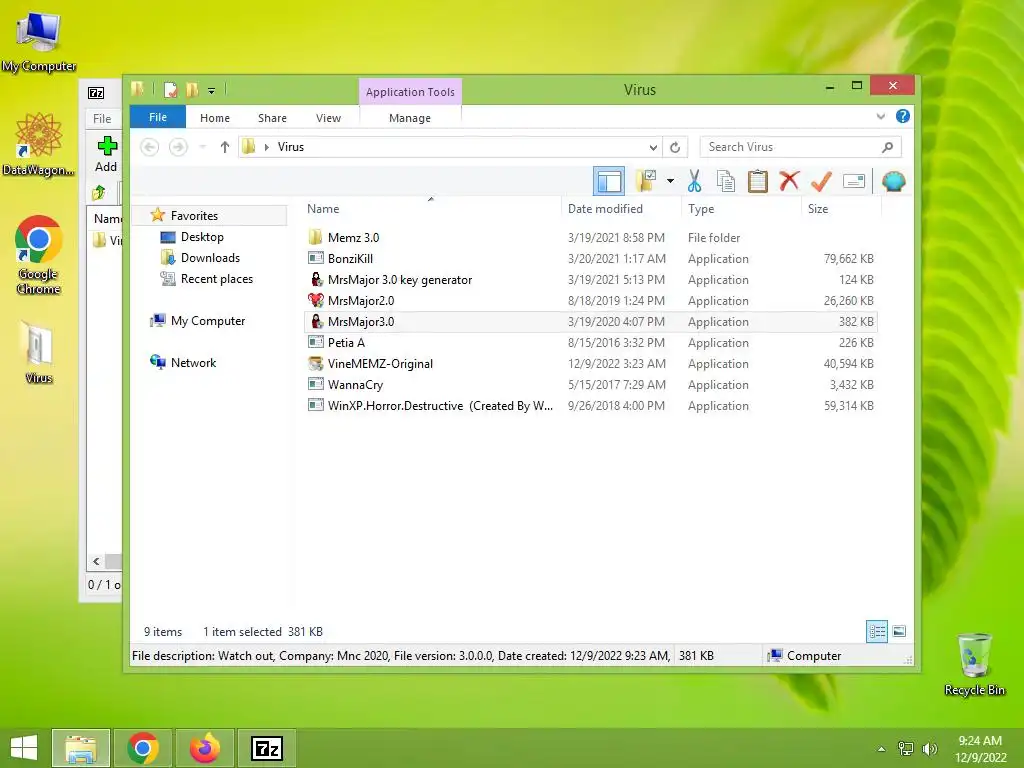Open the File ribbon tab
Screen dimensions: 1024x768
coord(158,117)
